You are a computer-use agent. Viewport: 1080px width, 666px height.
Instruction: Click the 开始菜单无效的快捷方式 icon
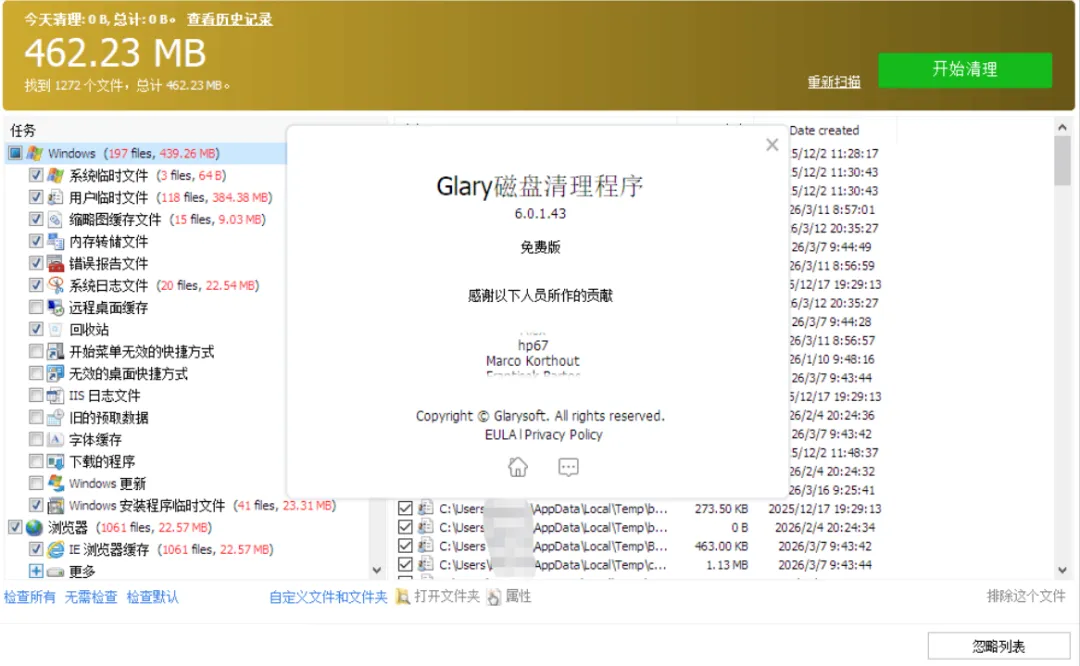click(x=56, y=351)
